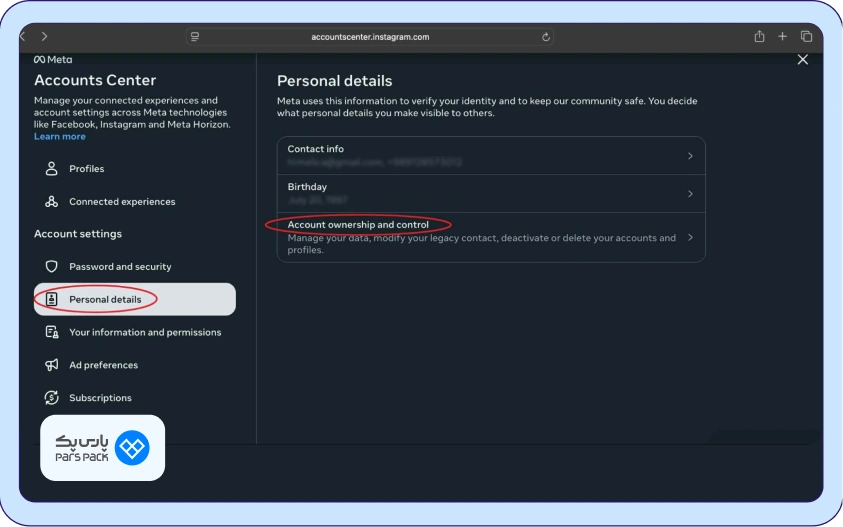Screen dimensions: 843x527
Task: Open a new browser tab with plus icon
Action: pyautogui.click(x=783, y=37)
